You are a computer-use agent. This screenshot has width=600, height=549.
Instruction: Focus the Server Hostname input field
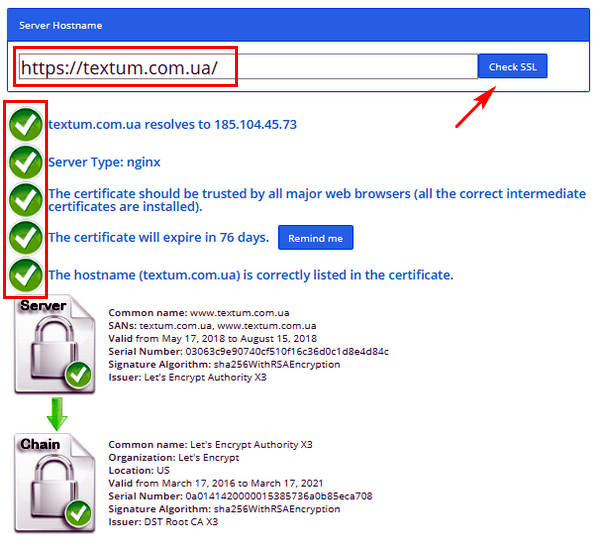pos(248,67)
